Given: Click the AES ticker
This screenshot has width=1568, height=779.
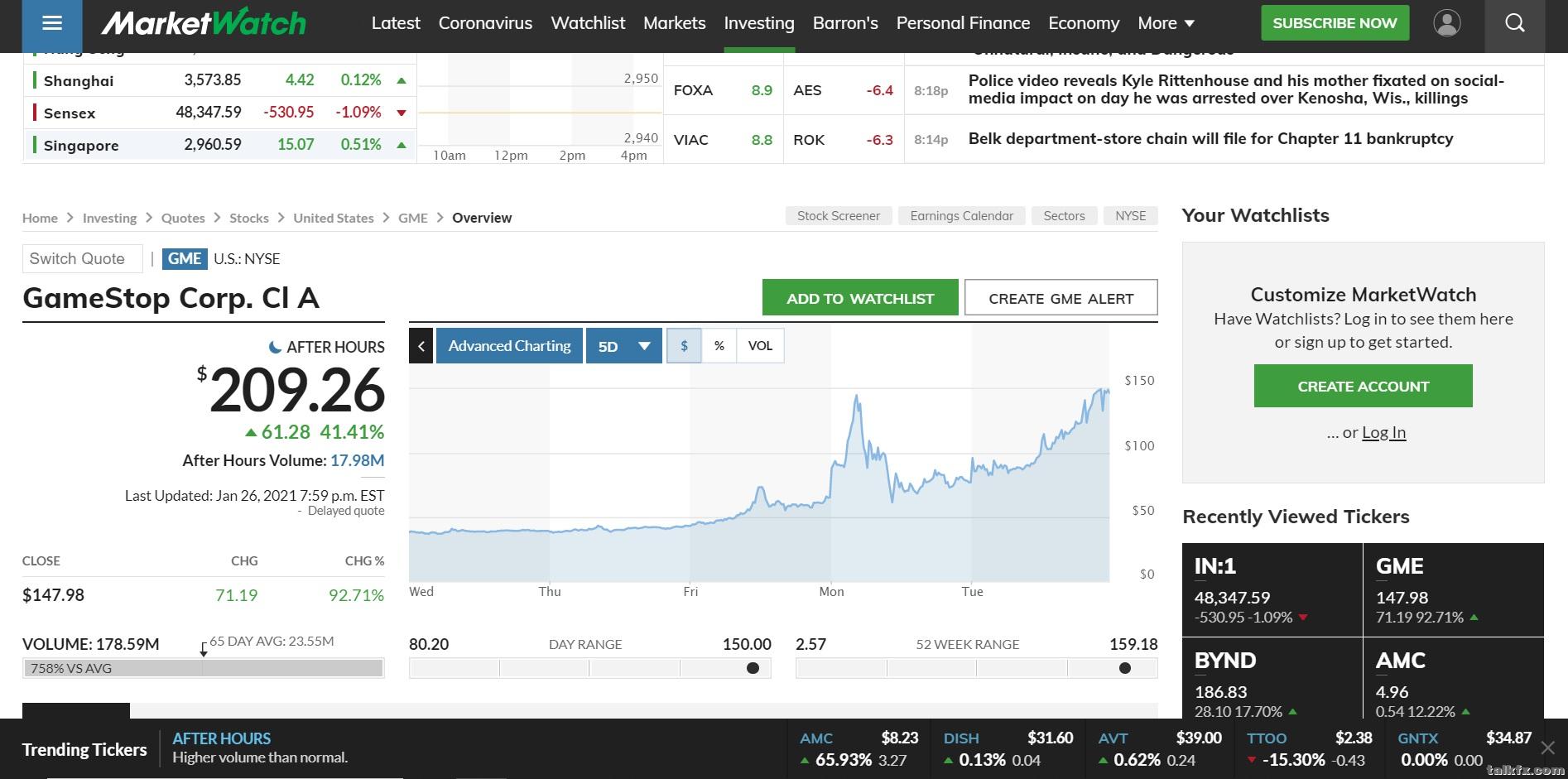Looking at the screenshot, I should pos(807,90).
